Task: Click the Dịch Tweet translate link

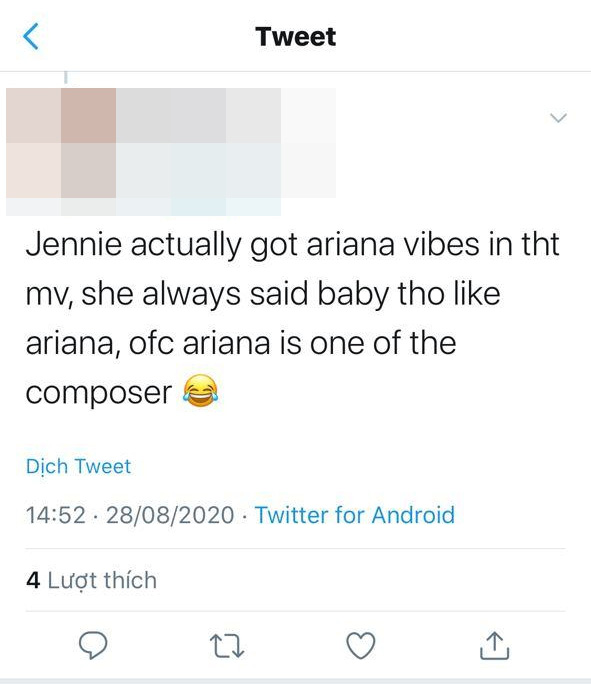Action: tap(79, 466)
